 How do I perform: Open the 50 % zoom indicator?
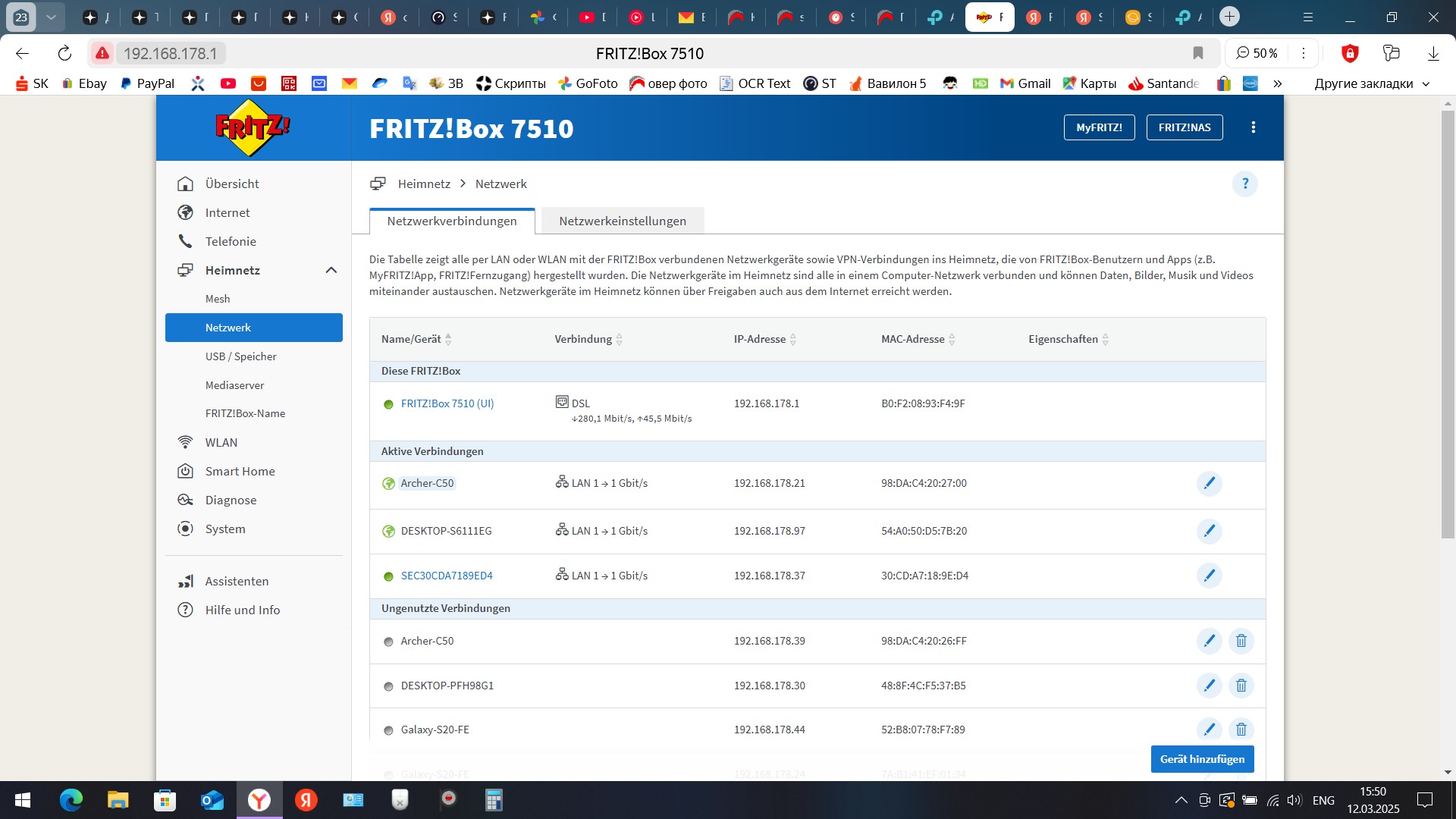point(1257,53)
